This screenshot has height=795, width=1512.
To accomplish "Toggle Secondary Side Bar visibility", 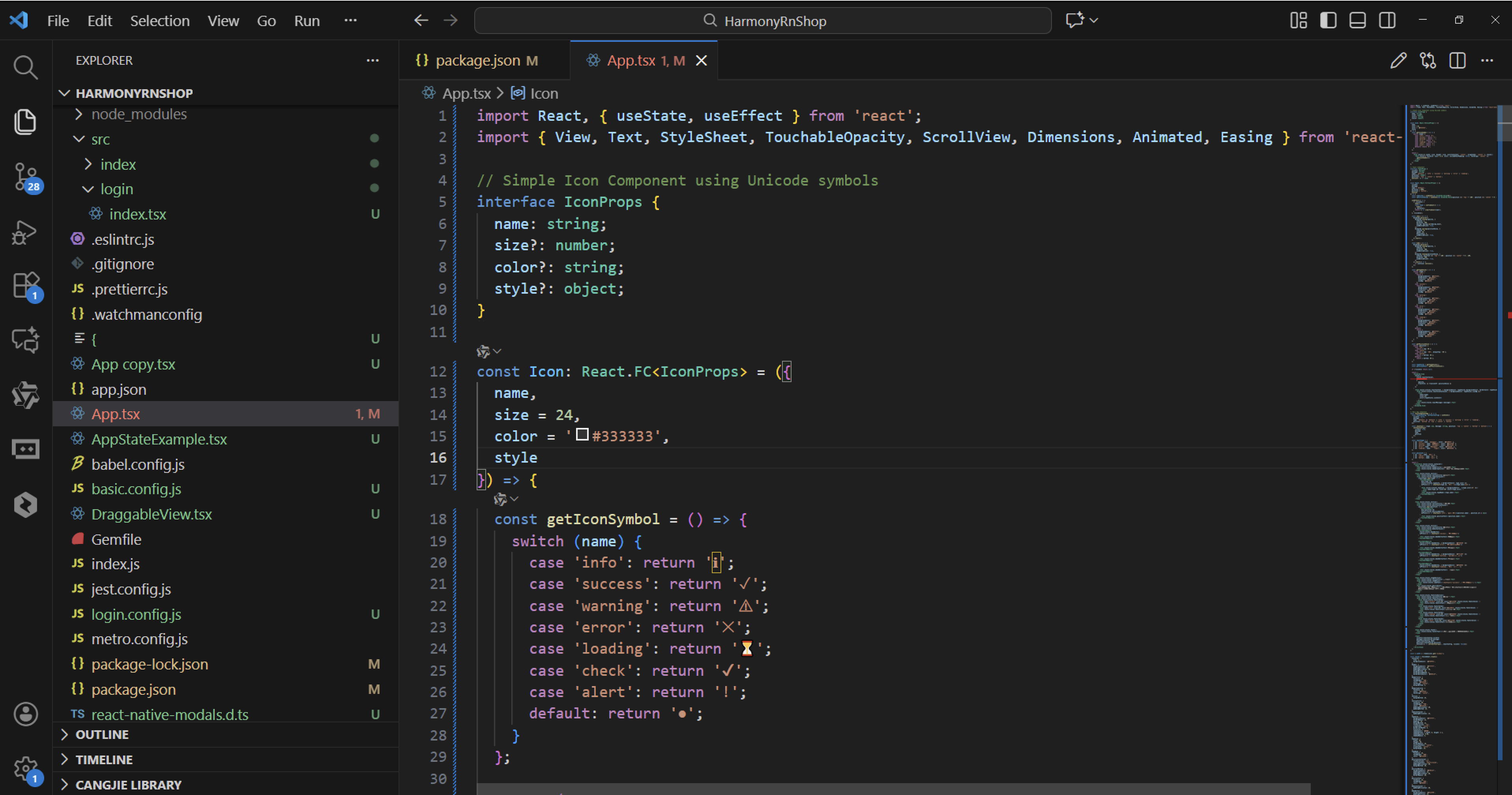I will tap(1388, 21).
